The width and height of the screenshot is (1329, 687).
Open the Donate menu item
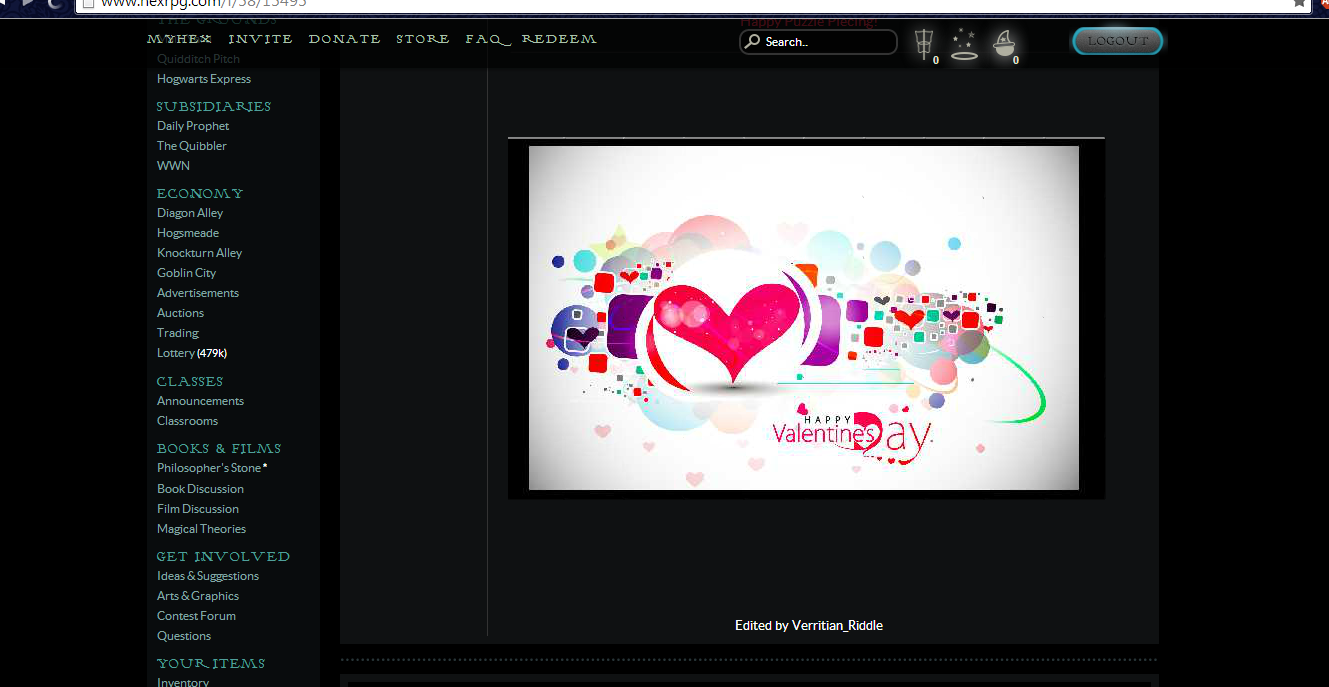point(344,39)
